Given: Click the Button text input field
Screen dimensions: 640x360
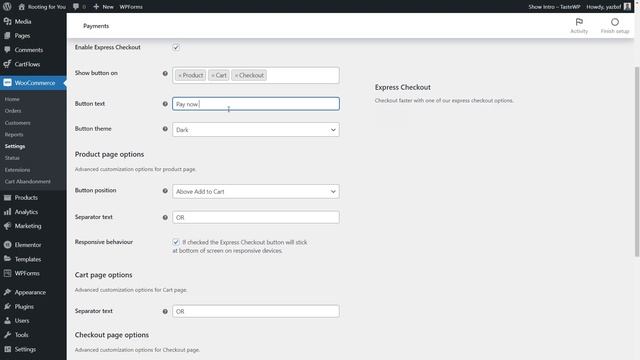Looking at the screenshot, I should [256, 104].
